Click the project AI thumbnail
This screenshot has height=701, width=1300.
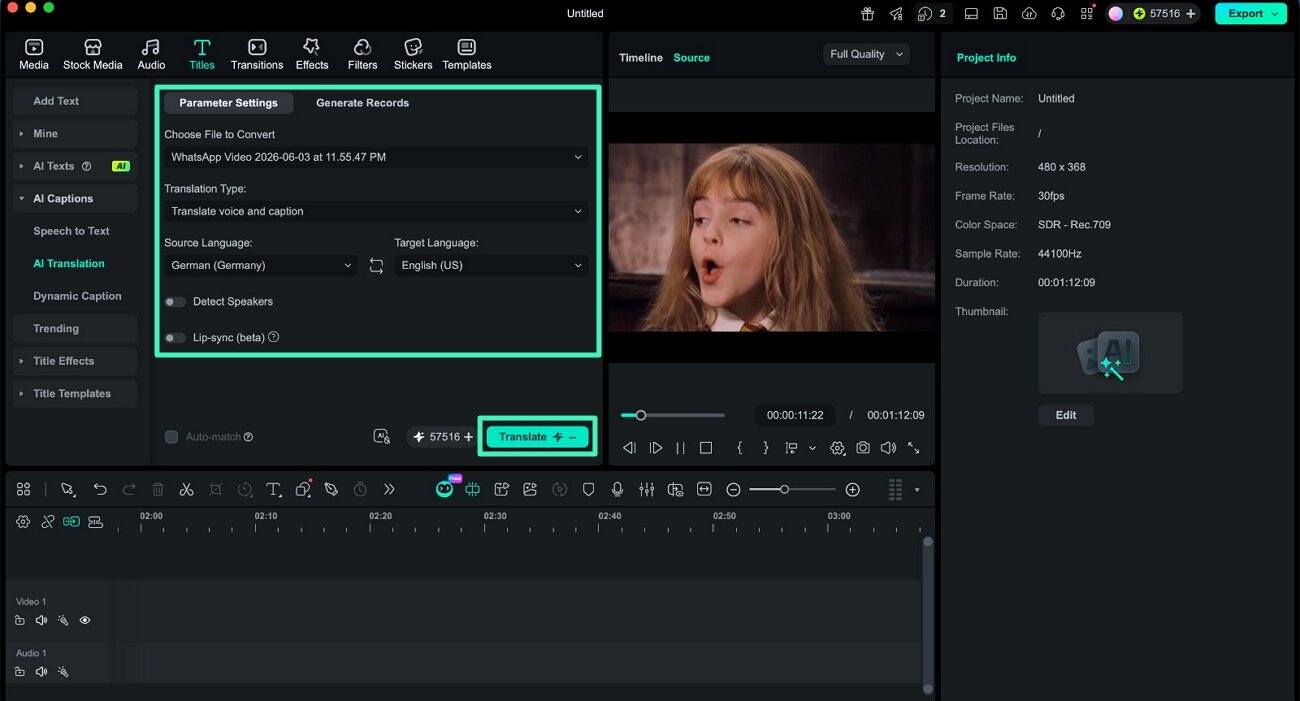1110,353
